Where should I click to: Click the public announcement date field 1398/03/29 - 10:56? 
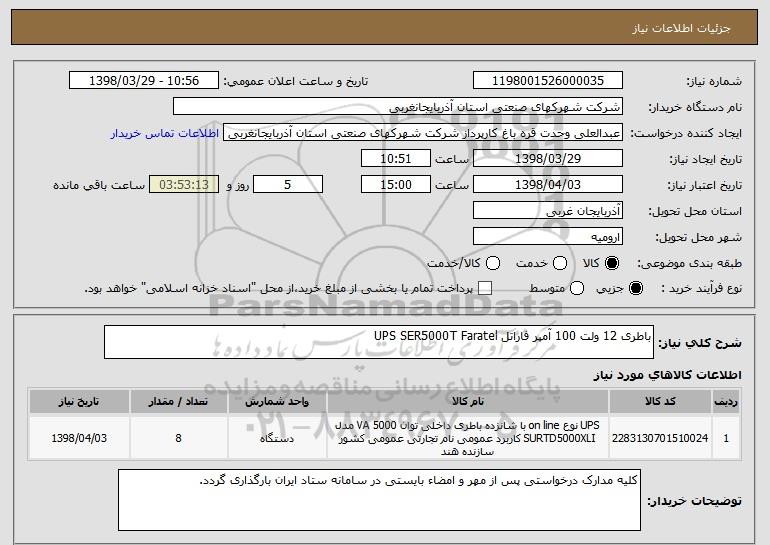(x=144, y=81)
